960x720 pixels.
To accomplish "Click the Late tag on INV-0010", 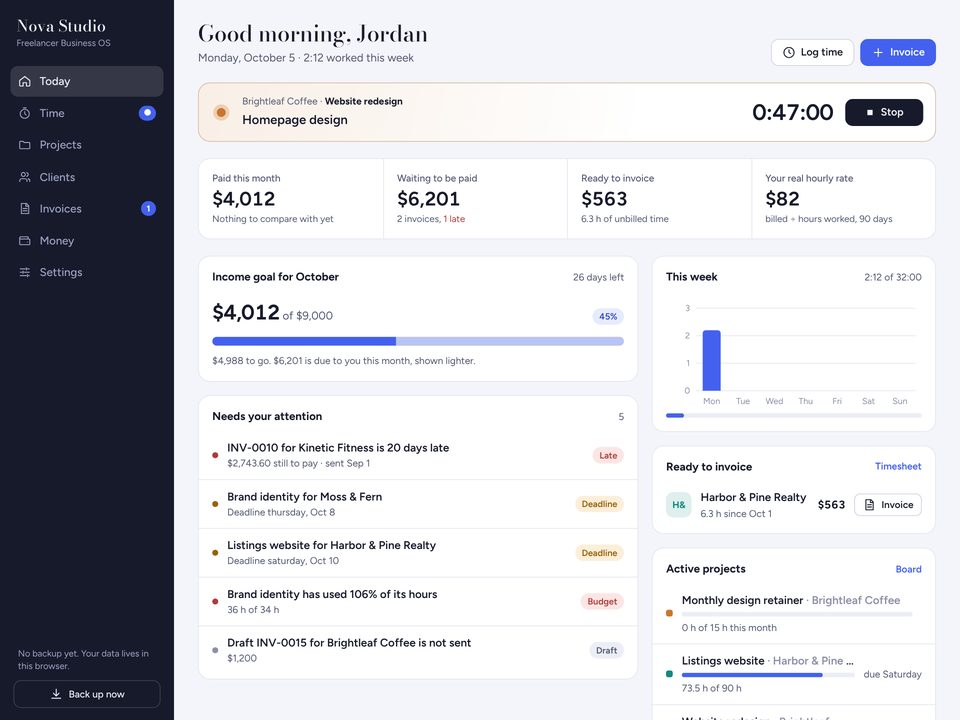I will [x=608, y=455].
